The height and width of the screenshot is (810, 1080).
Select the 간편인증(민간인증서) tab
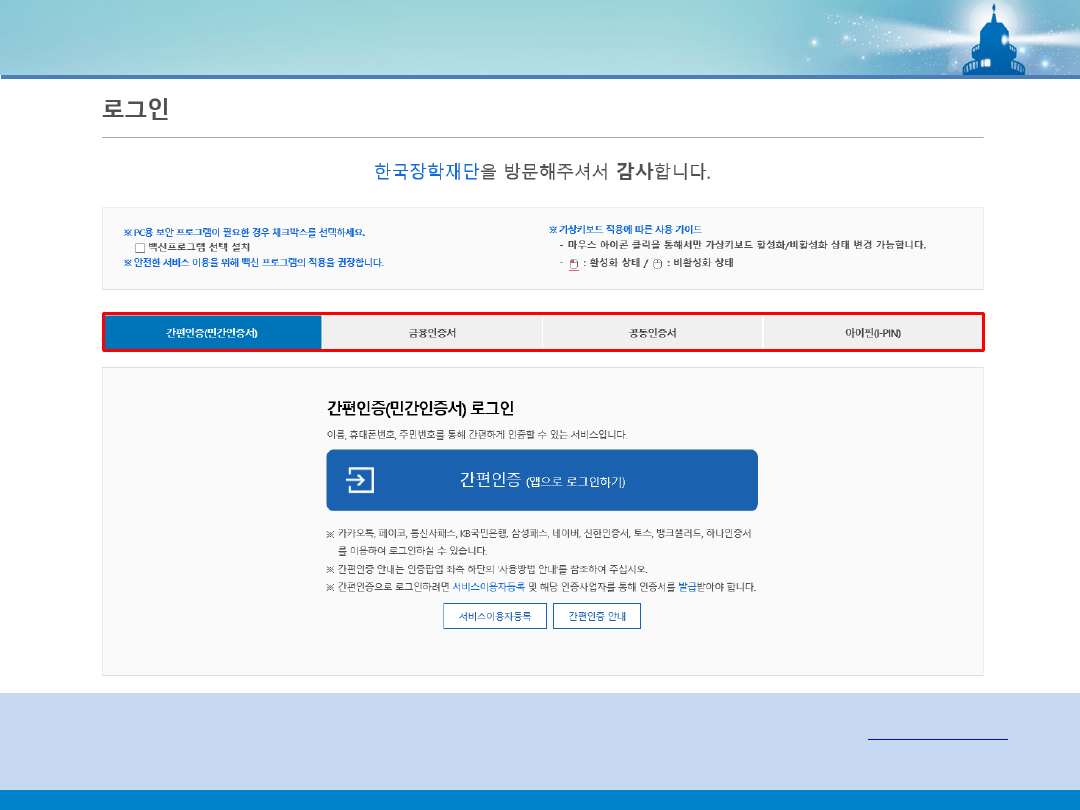[x=212, y=333]
